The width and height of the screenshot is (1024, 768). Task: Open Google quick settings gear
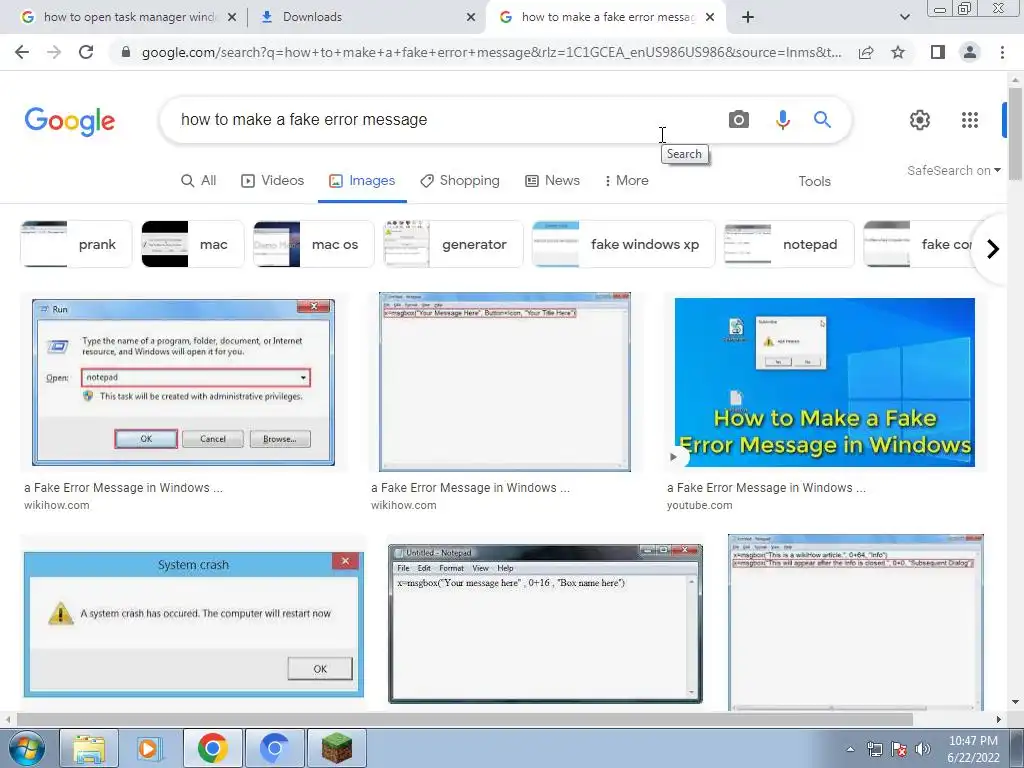click(x=920, y=120)
